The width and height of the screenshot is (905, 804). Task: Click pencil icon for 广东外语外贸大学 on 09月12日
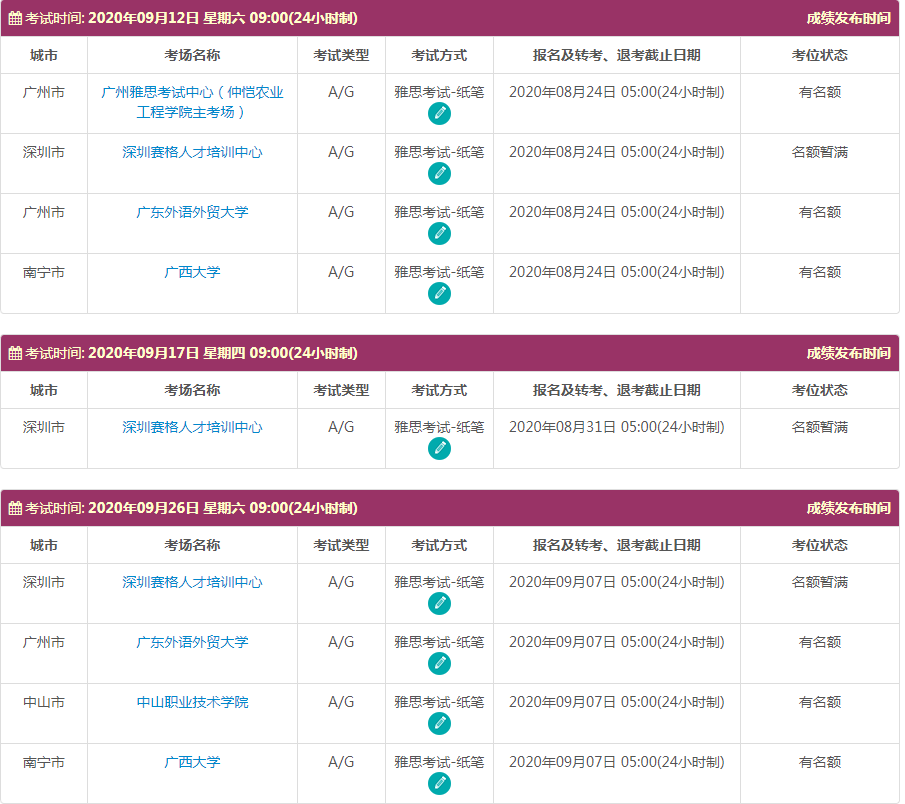(x=439, y=234)
